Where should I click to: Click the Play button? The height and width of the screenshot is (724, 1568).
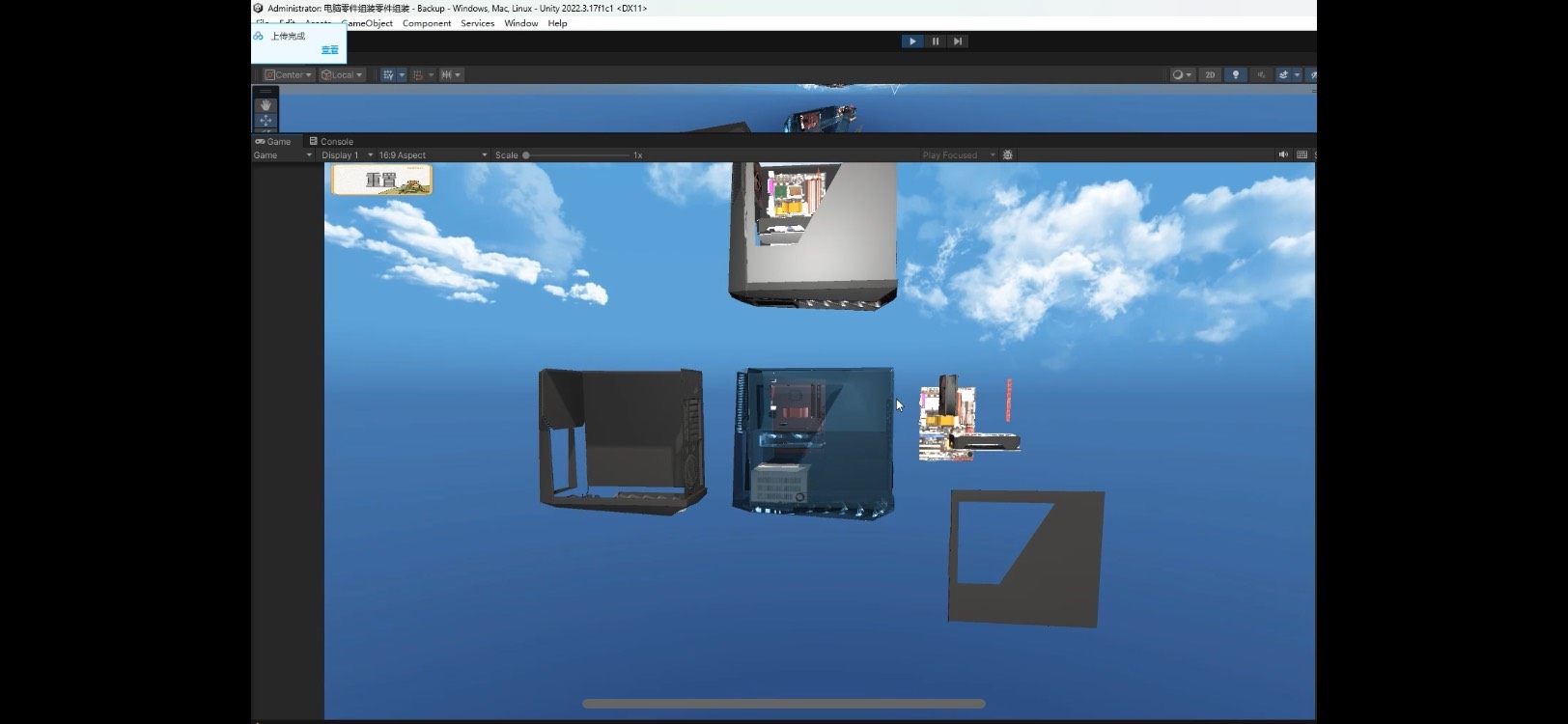911,42
